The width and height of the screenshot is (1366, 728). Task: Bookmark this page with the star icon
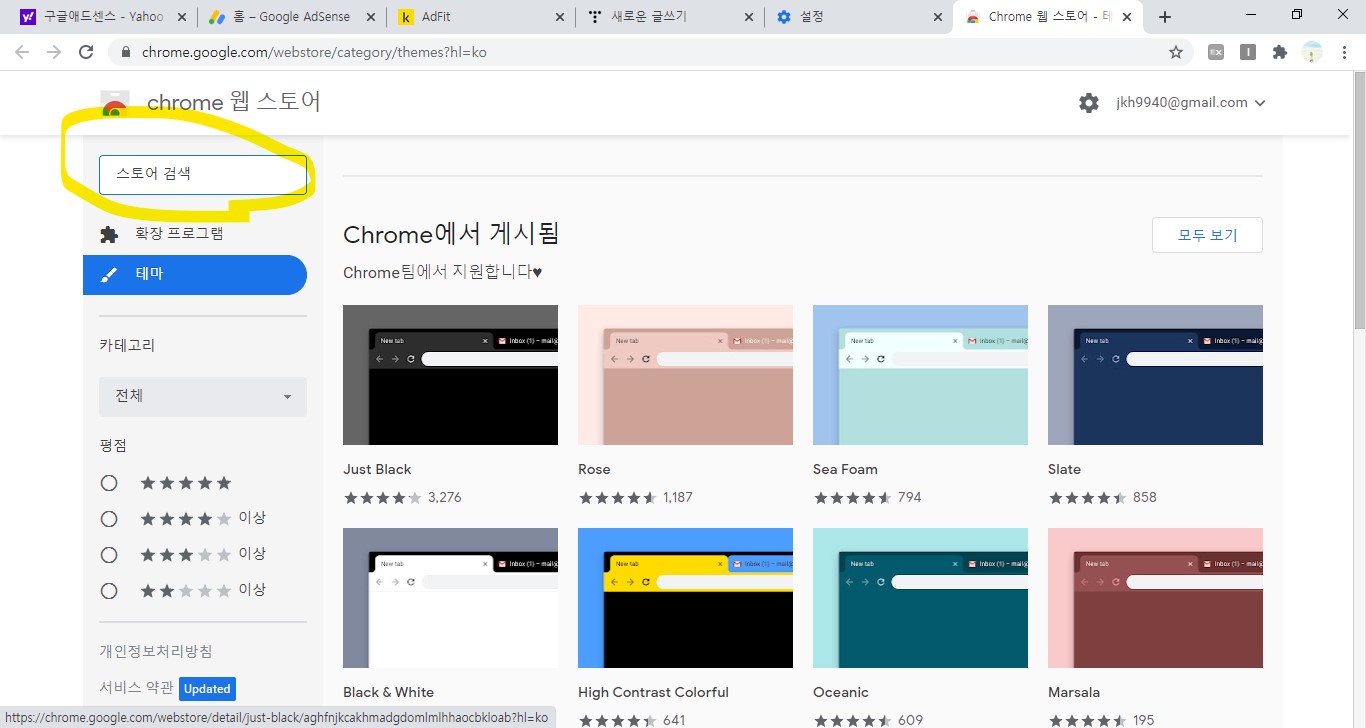(x=1176, y=52)
